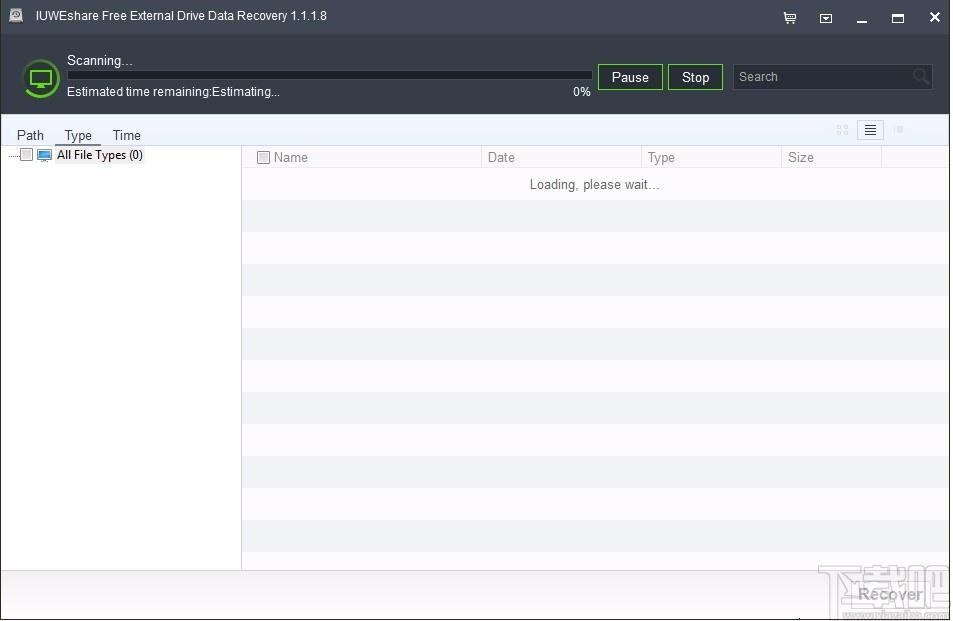The height and width of the screenshot is (621, 953).
Task: Toggle the select-all Name checkbox
Action: (263, 158)
